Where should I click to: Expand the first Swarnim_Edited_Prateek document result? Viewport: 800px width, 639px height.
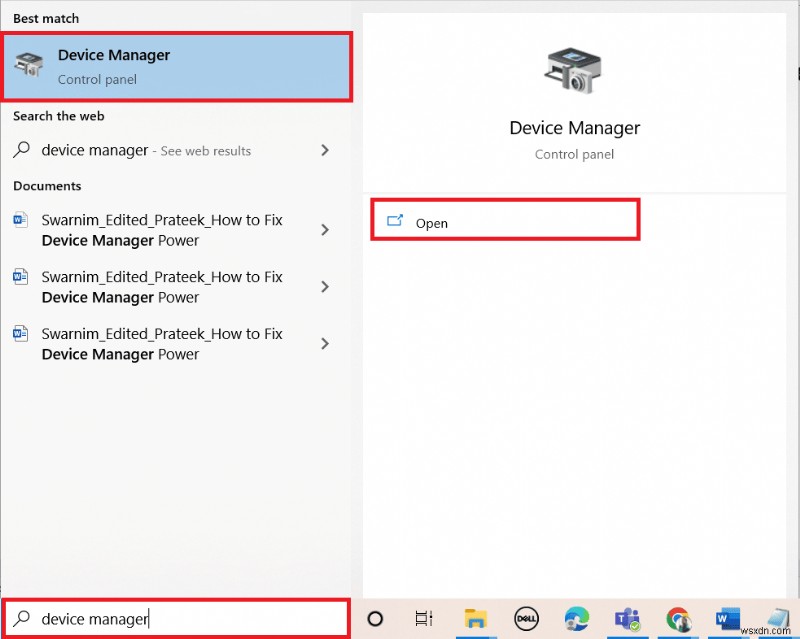click(324, 230)
